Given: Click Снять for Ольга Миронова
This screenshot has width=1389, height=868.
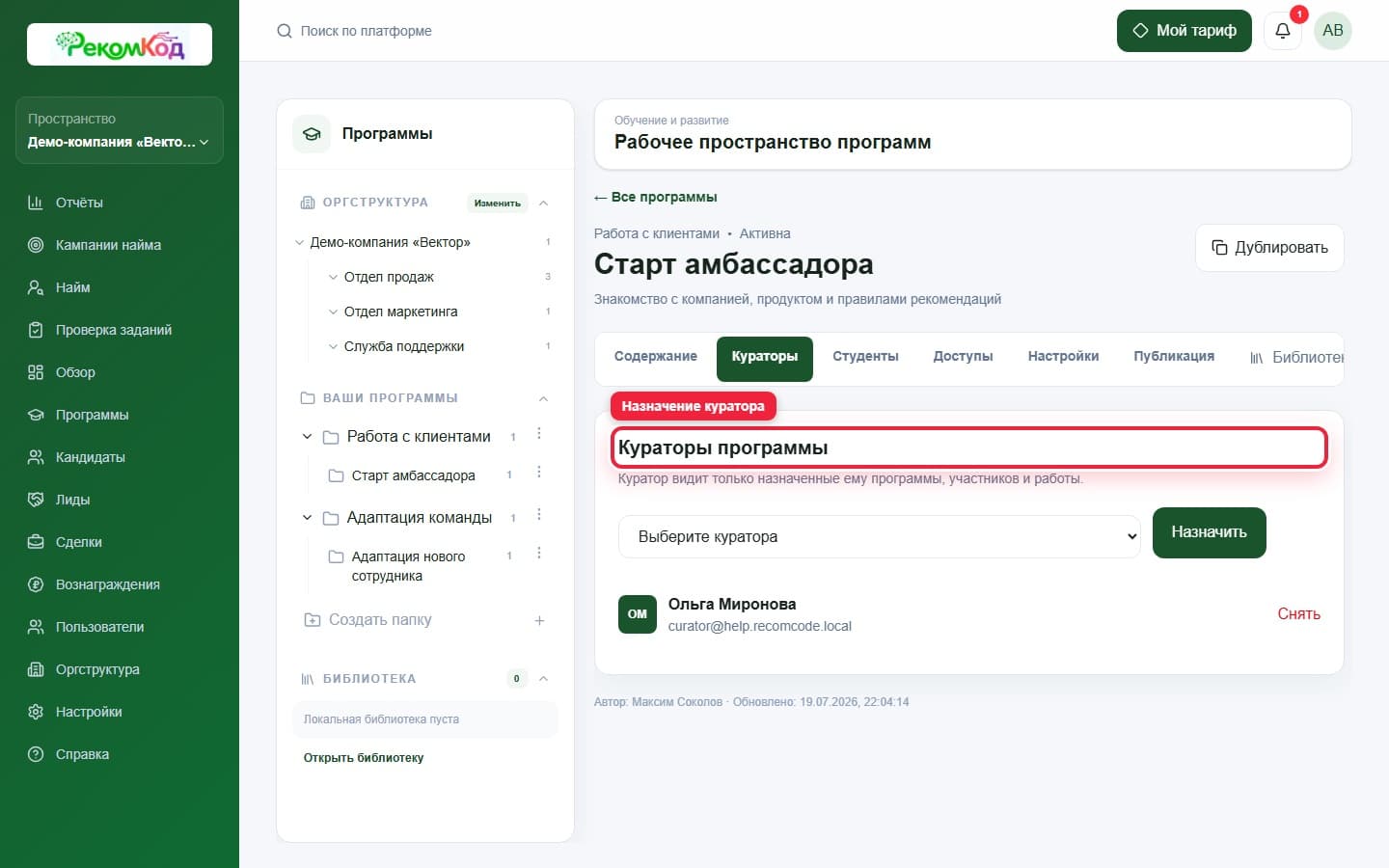Looking at the screenshot, I should pyautogui.click(x=1298, y=614).
